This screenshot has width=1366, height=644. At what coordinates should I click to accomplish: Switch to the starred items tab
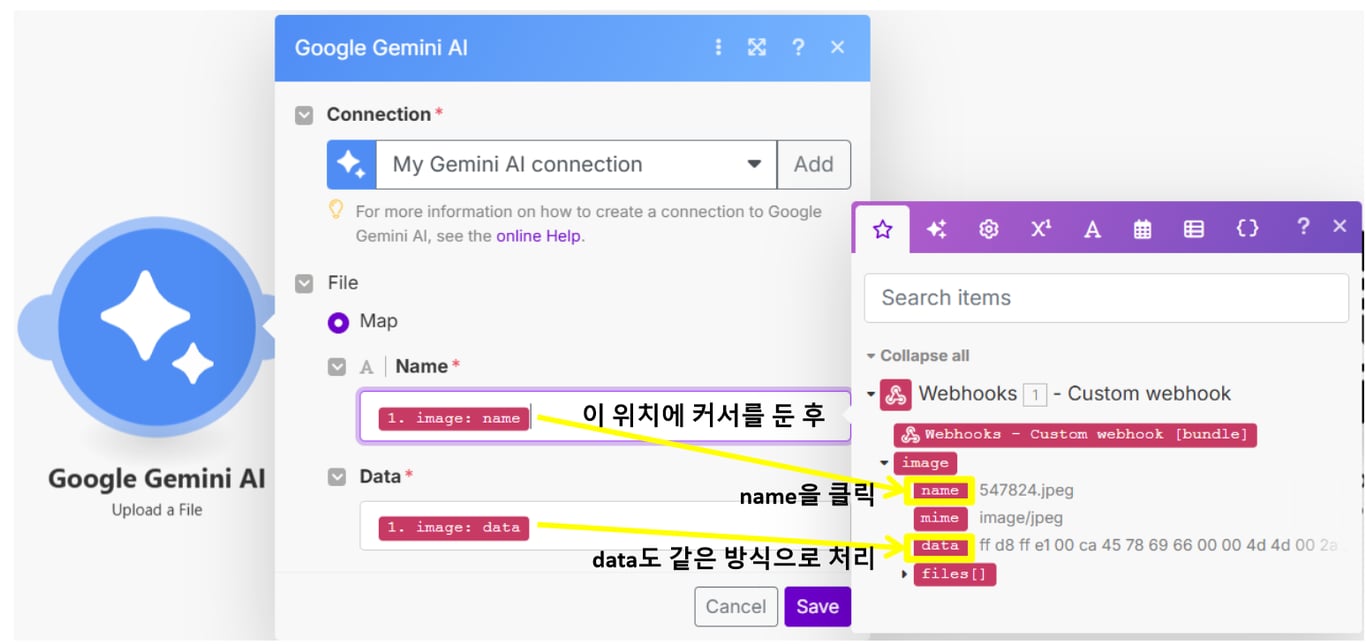(882, 229)
